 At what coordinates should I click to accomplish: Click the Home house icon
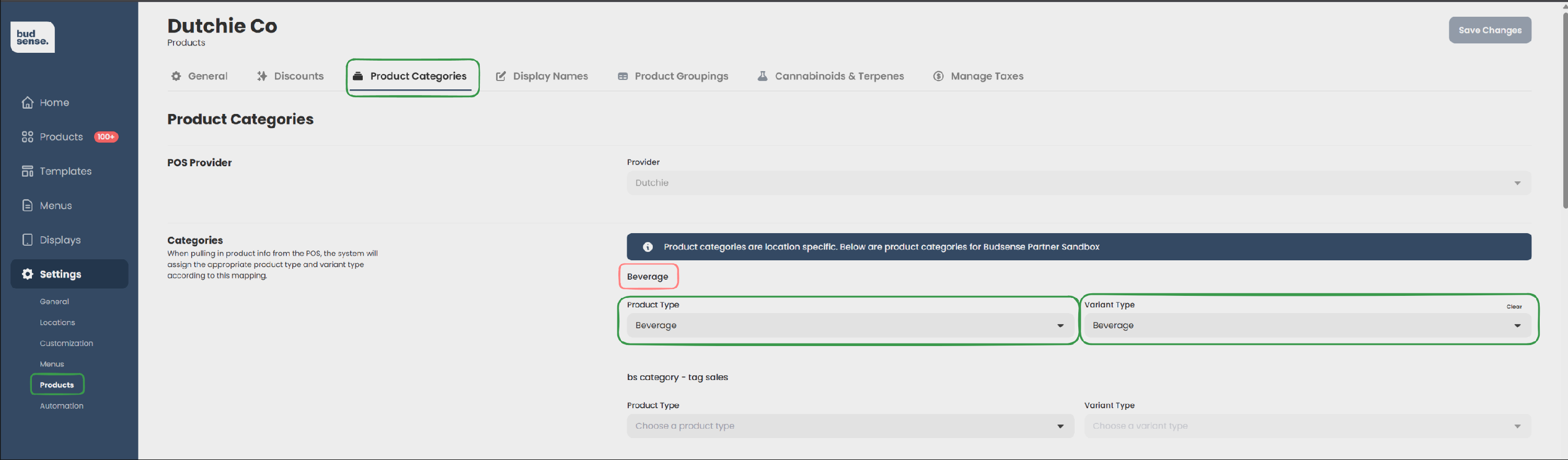pos(27,102)
